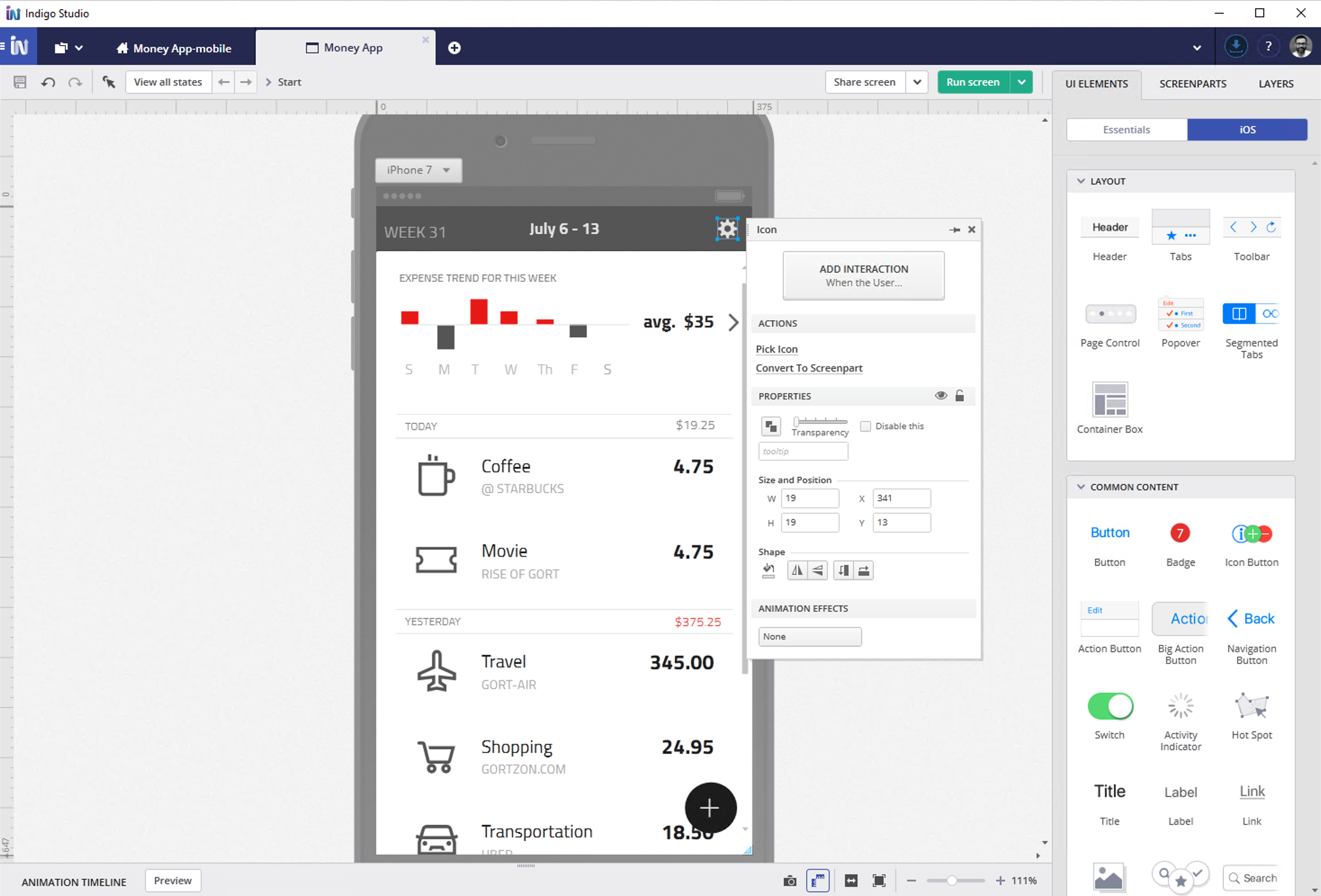Click Convert To Screenpart link
Viewport: 1321px width, 896px height.
[809, 368]
